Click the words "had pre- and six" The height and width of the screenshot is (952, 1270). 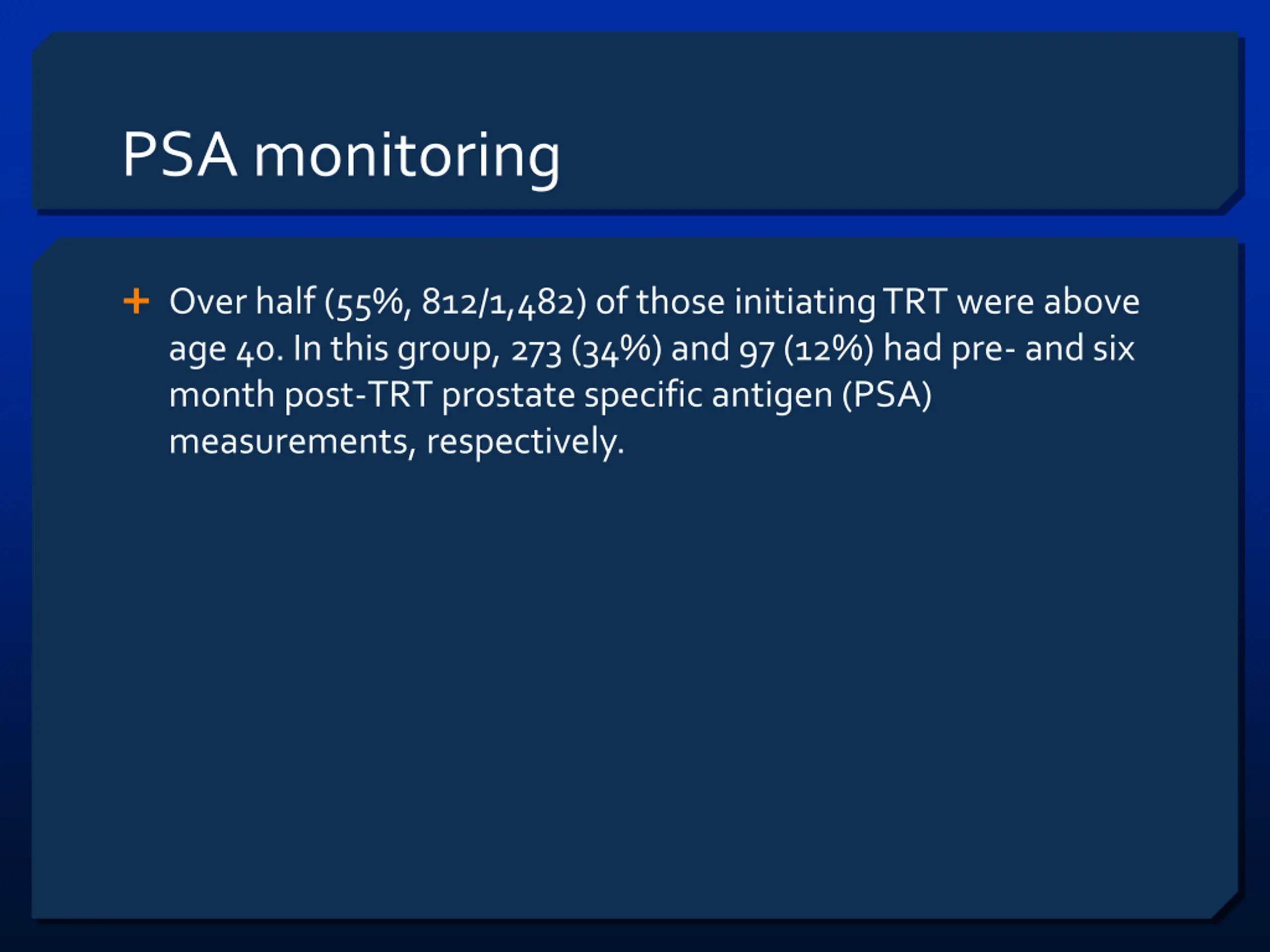tap(1009, 348)
